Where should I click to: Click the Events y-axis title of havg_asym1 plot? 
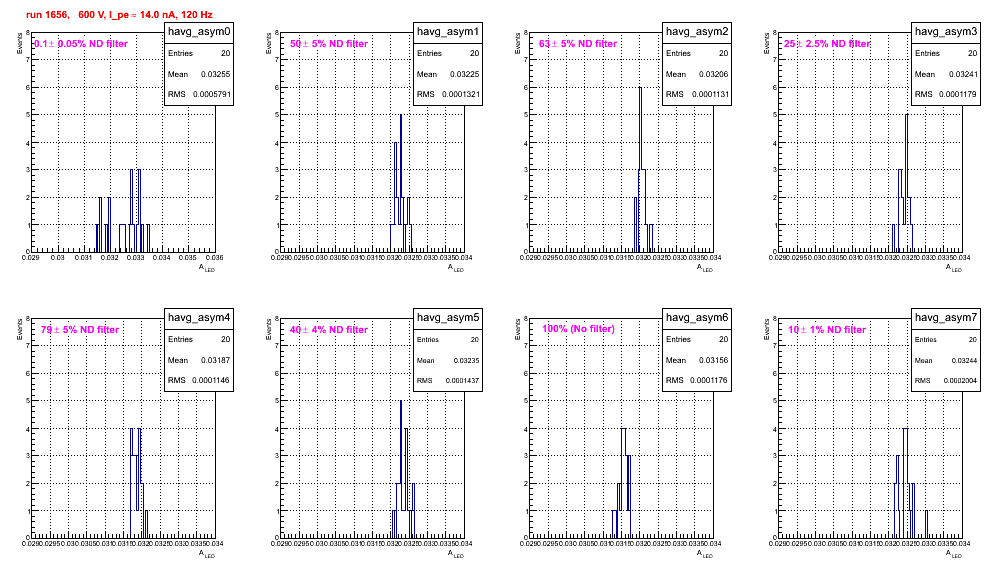coord(268,43)
